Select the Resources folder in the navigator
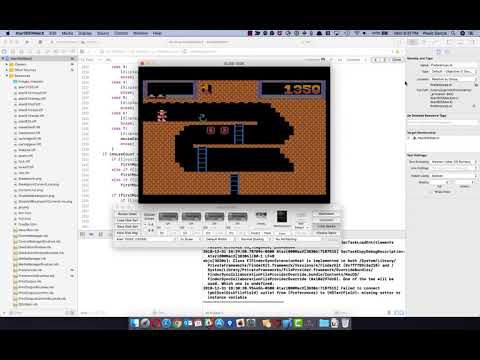Screen dimensions: 480x360 [x=22, y=76]
